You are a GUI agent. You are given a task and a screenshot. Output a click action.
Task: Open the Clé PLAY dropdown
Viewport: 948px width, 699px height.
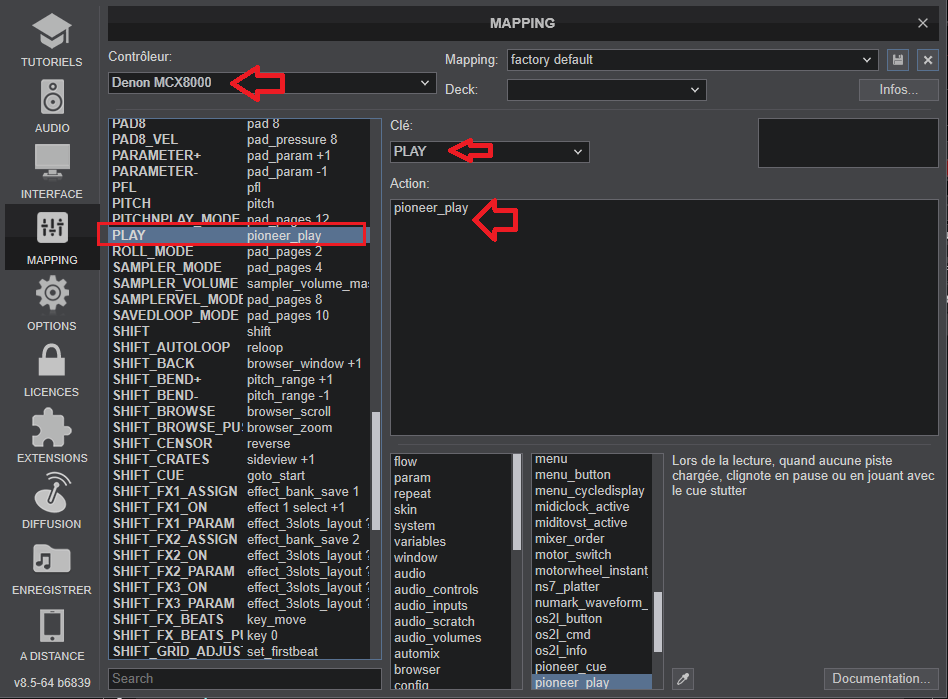click(490, 152)
